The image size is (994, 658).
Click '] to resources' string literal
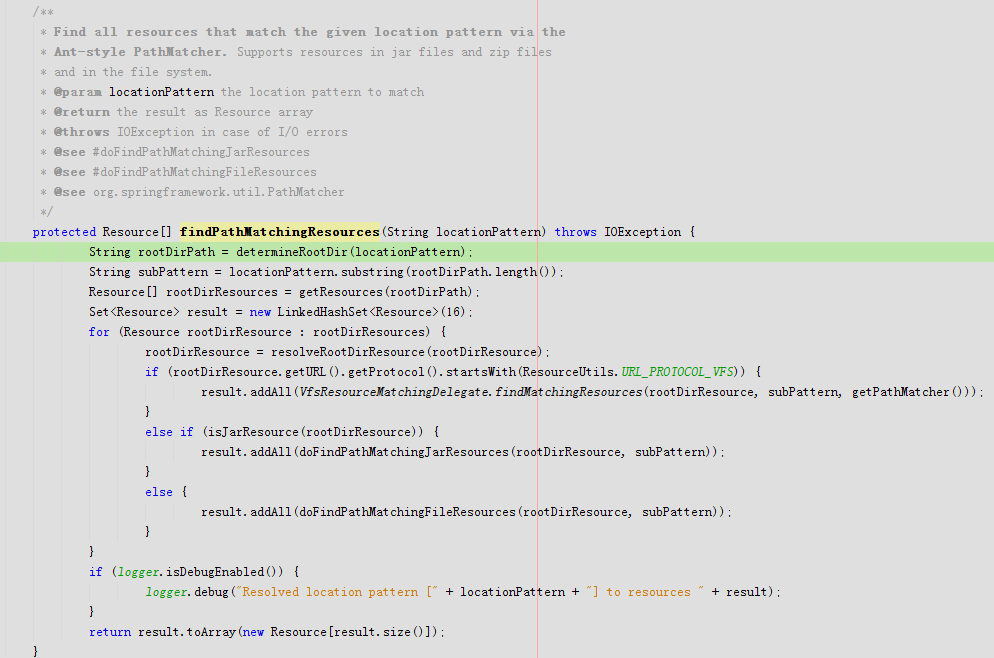click(x=645, y=592)
